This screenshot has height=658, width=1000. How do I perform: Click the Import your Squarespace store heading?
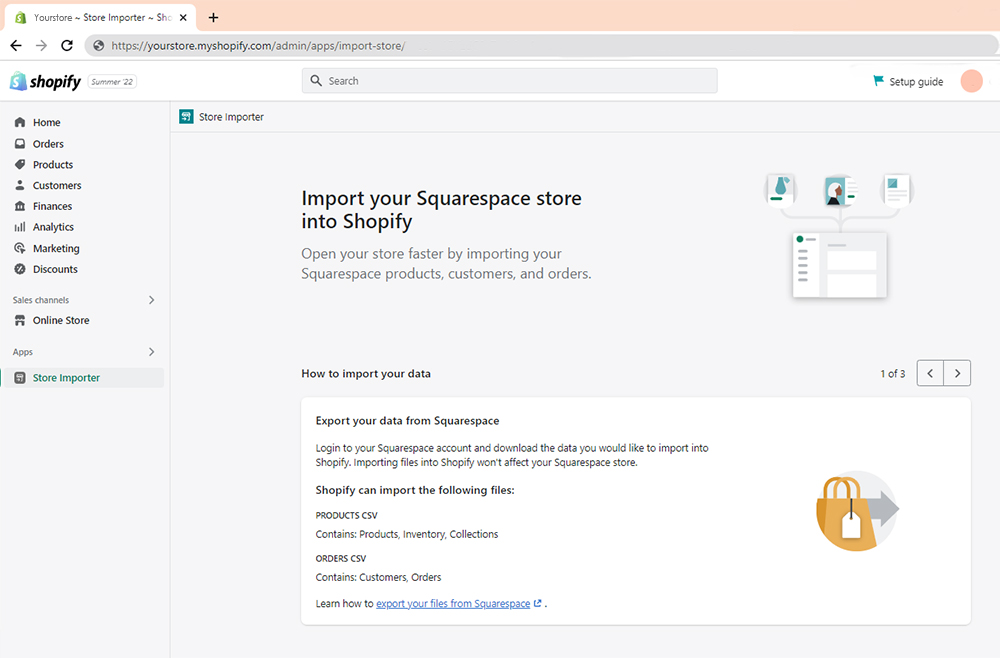(441, 210)
